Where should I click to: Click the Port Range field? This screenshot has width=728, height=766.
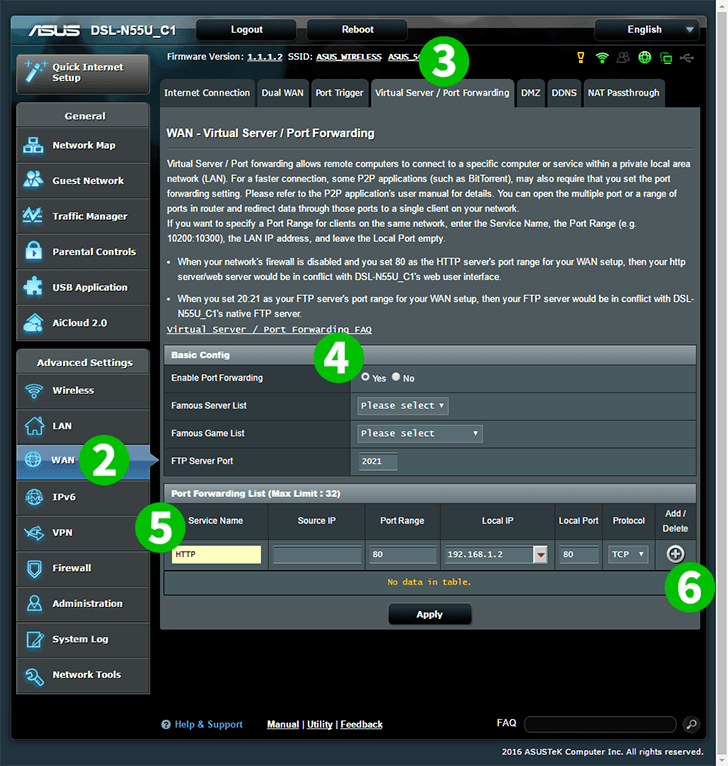coord(403,554)
